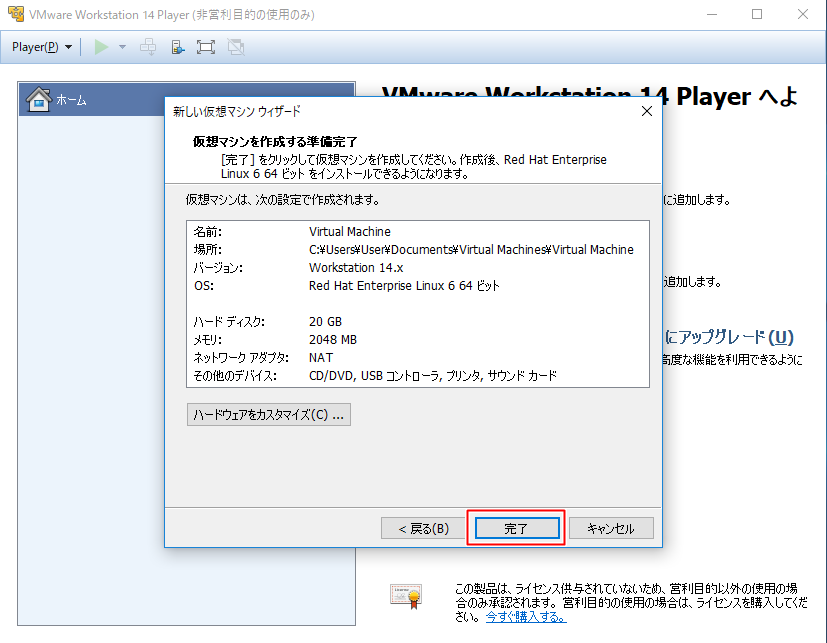Click the メモリ: label in the summary
This screenshot has width=827, height=643.
pyautogui.click(x=208, y=340)
